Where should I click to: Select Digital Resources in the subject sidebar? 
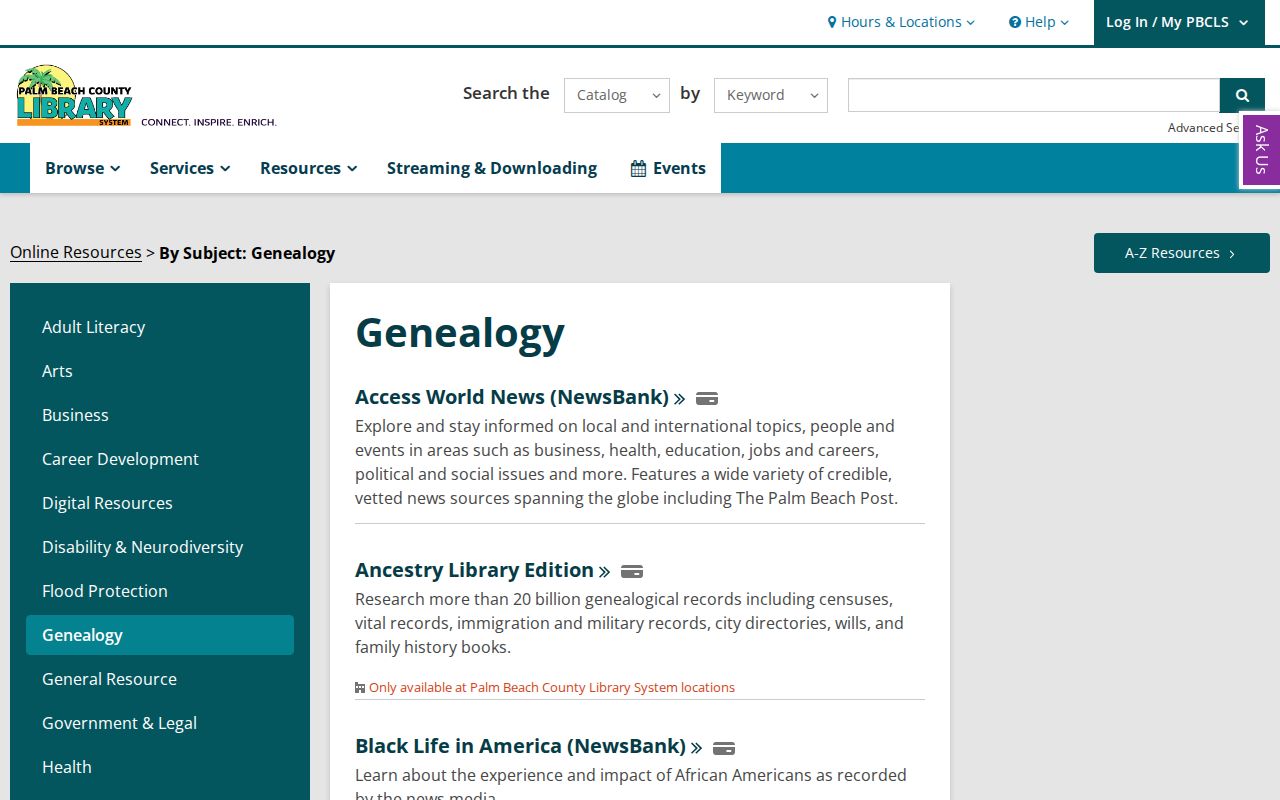(x=160, y=503)
